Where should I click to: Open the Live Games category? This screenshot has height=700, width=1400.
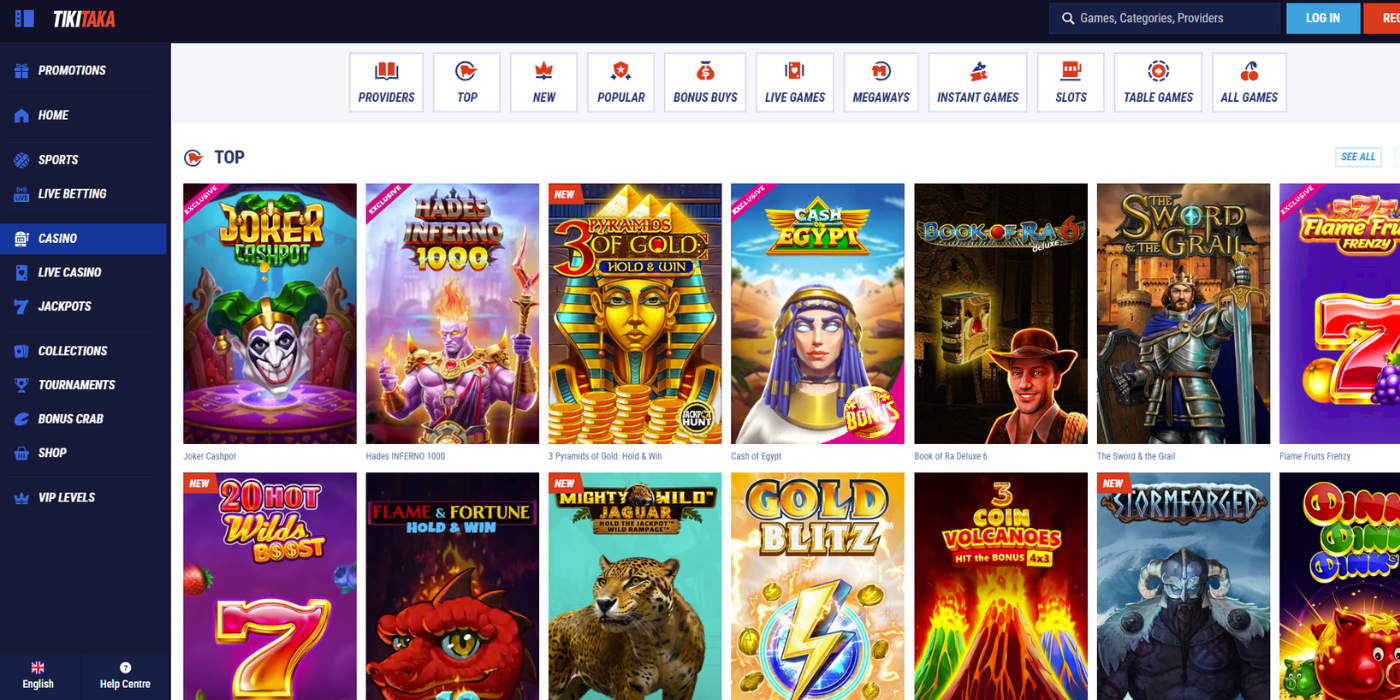pyautogui.click(x=795, y=83)
